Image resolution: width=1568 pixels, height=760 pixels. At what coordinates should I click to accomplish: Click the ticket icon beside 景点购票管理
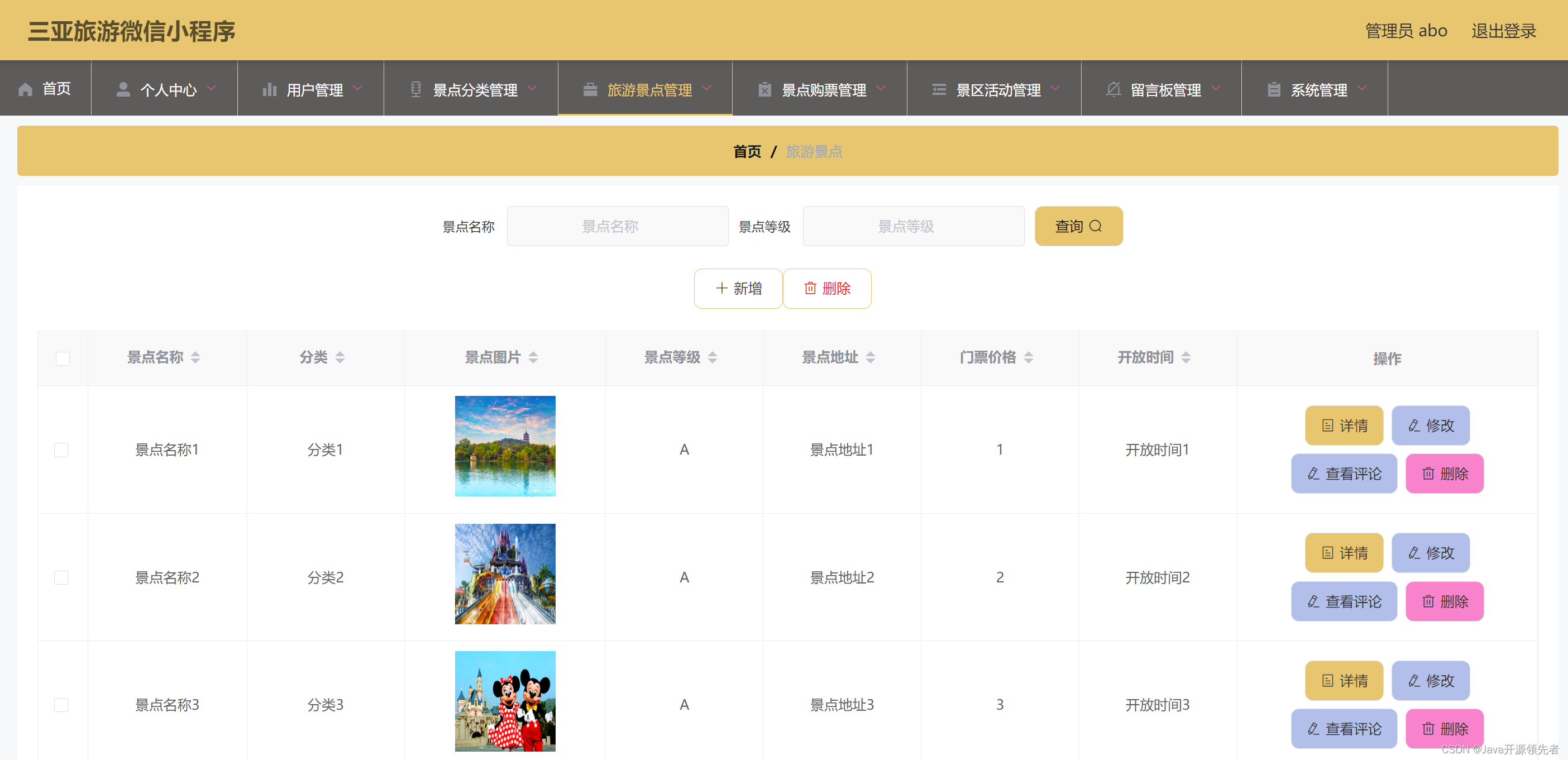(x=764, y=89)
